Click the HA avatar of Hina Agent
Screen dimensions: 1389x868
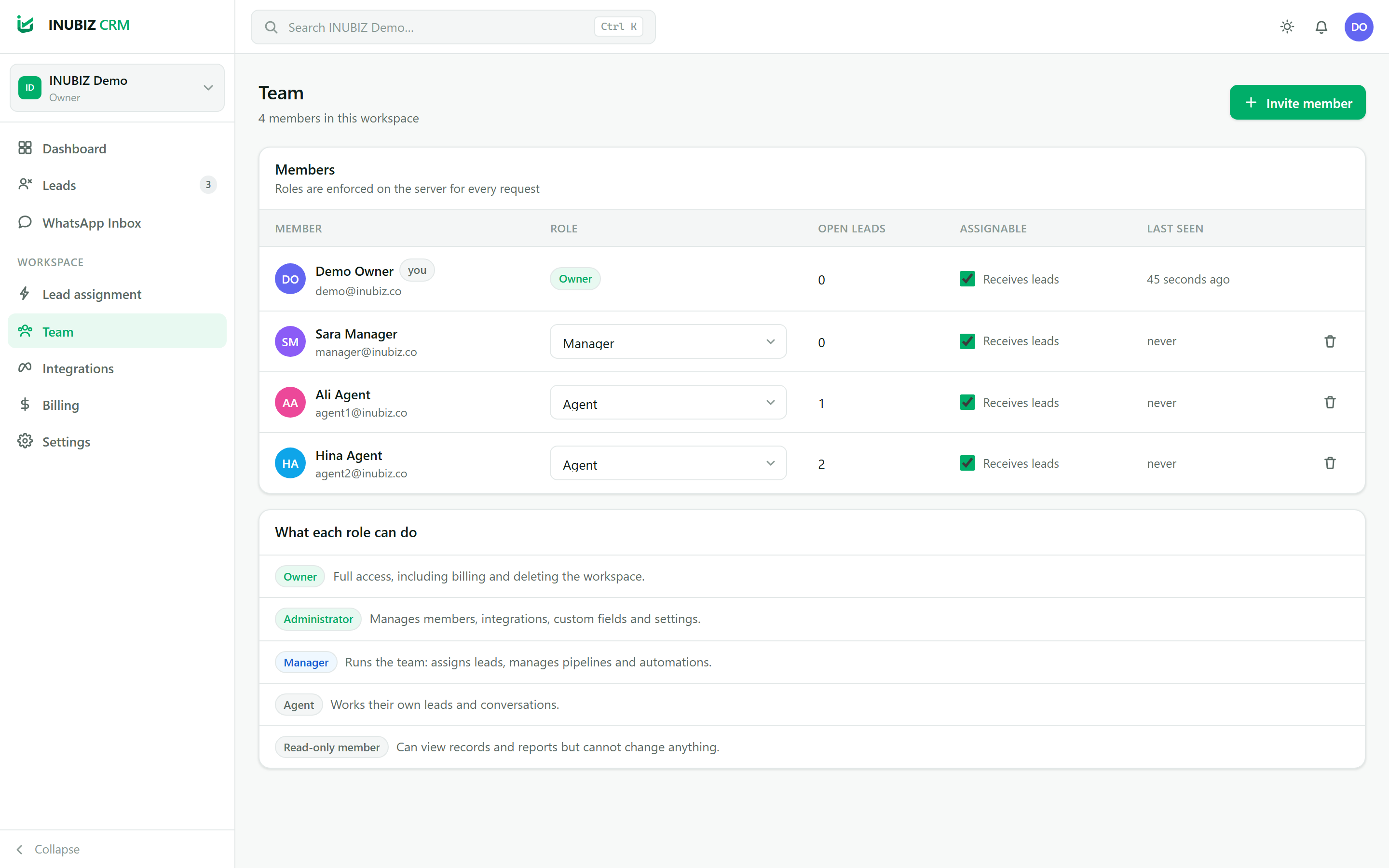pos(290,463)
